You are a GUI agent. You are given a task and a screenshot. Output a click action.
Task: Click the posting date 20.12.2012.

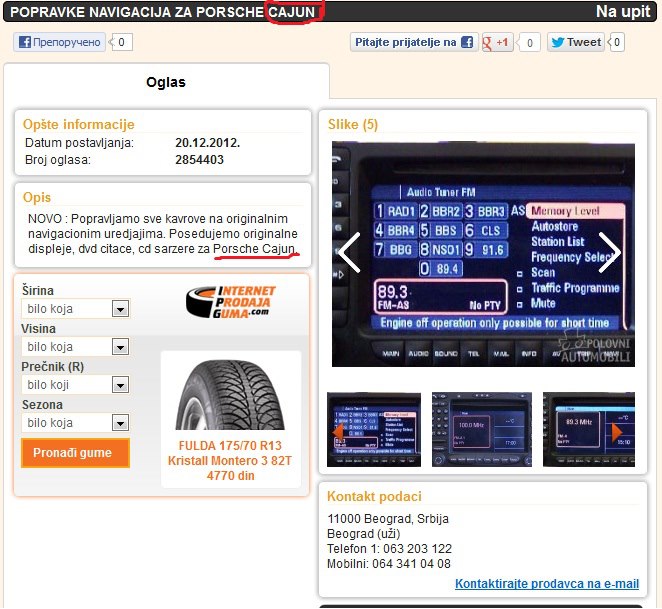pyautogui.click(x=207, y=143)
